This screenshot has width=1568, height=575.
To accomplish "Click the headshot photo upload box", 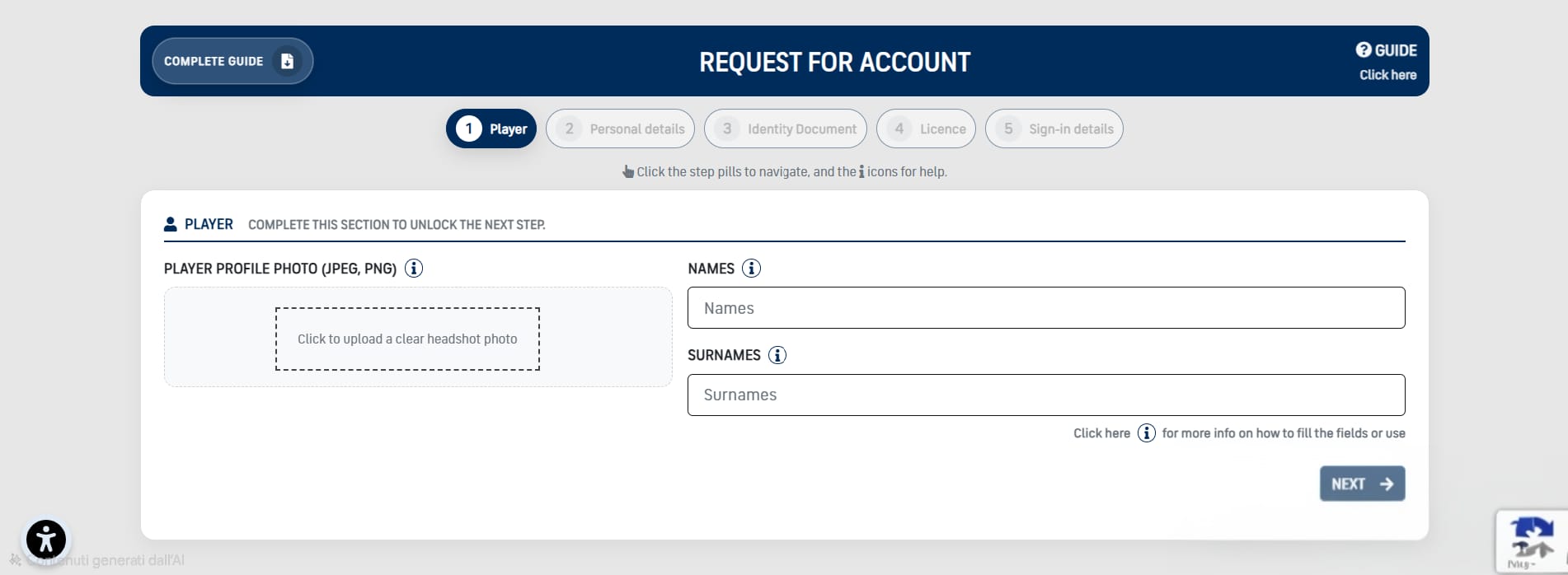I will tap(407, 339).
